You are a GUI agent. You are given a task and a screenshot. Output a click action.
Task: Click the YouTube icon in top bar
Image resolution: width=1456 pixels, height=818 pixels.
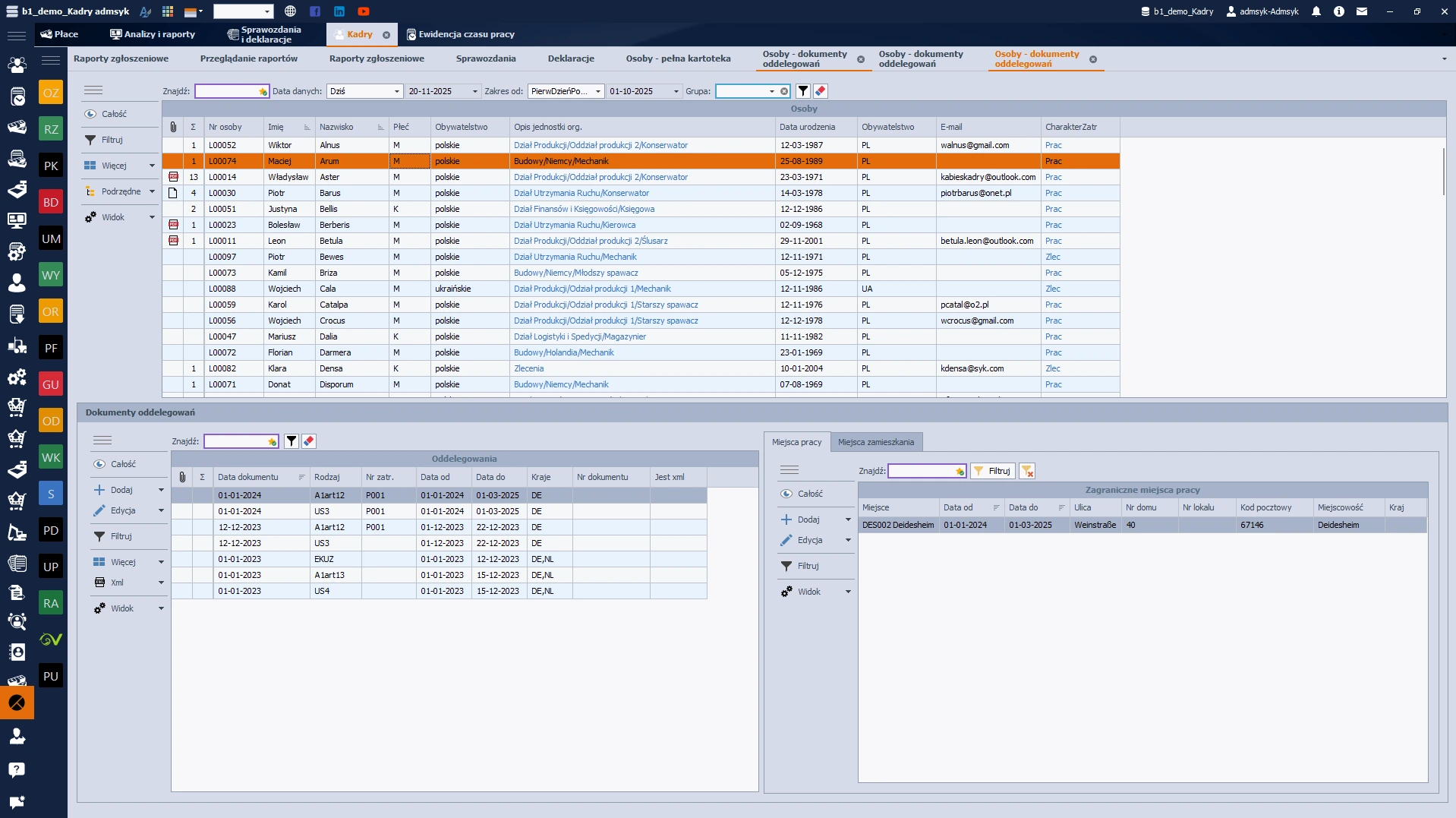(x=364, y=11)
